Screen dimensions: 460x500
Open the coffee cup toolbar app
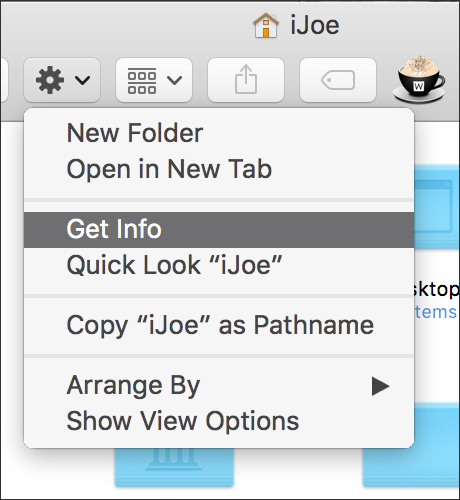coord(419,79)
